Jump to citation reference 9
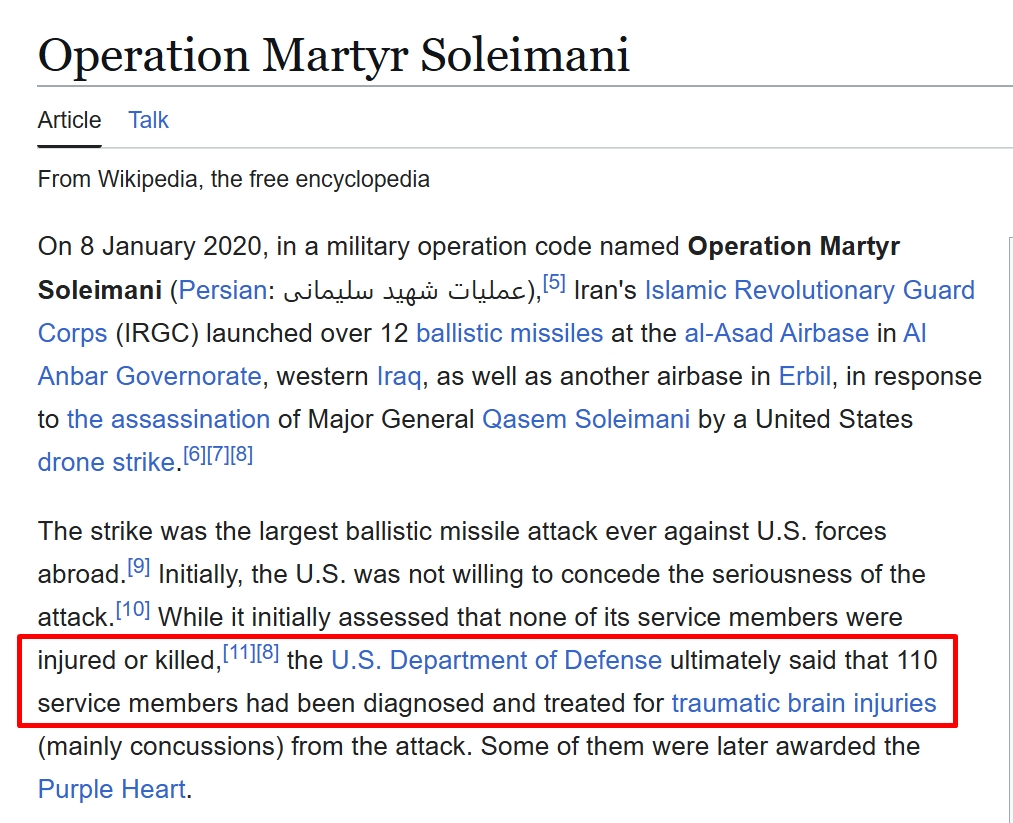The width and height of the screenshot is (1013, 823). point(138,567)
